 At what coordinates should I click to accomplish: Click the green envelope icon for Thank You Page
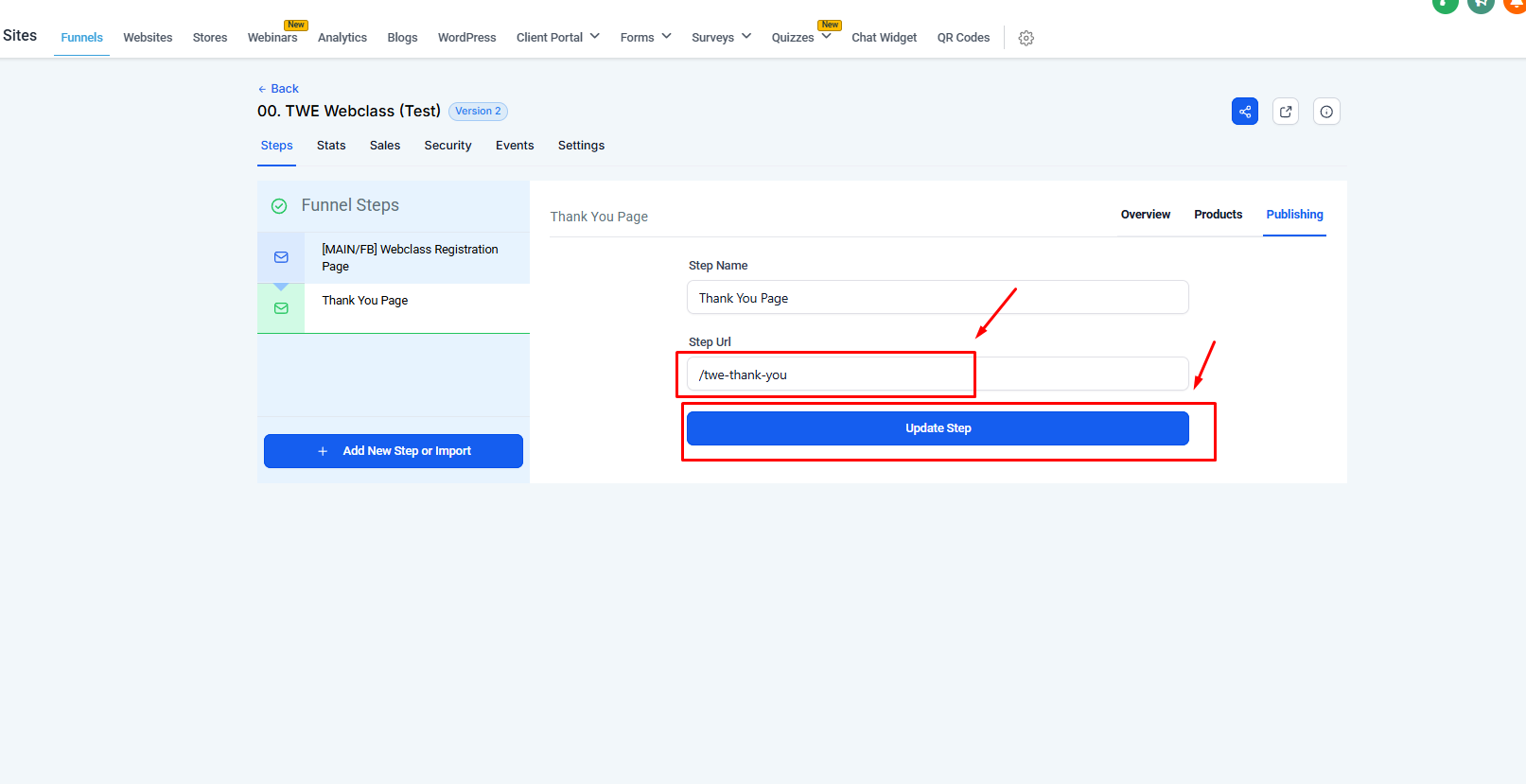pos(281,308)
